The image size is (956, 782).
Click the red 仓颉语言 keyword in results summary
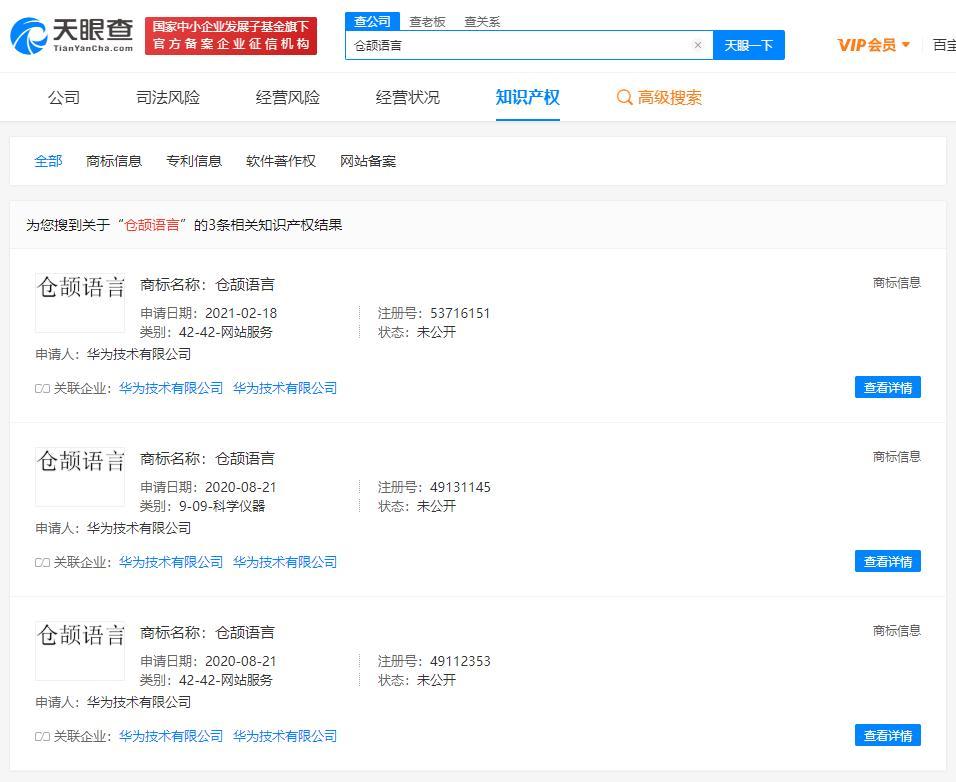point(152,225)
